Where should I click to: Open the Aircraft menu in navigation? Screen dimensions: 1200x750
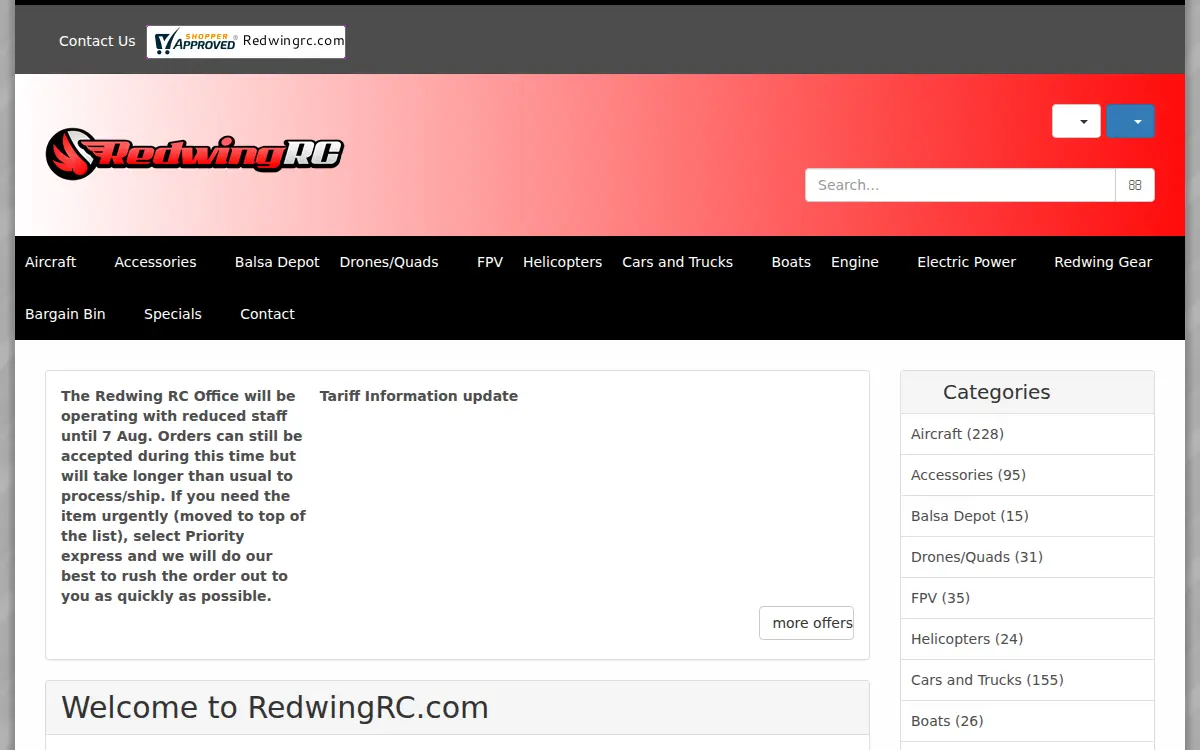[x=51, y=262]
